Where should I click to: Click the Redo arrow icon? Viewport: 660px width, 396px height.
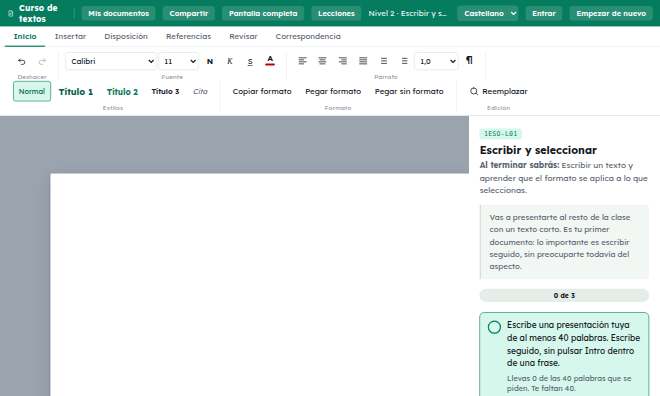42,62
